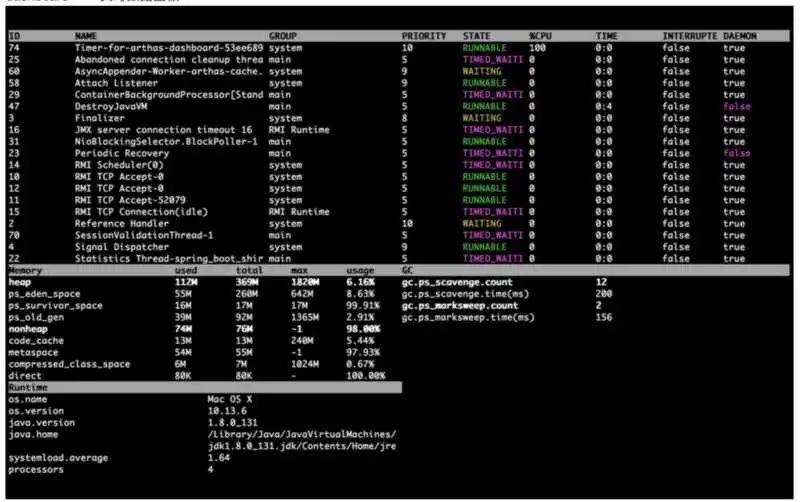Click DestroyJavaVM's false daemon value
800x502 pixels.
(737, 107)
